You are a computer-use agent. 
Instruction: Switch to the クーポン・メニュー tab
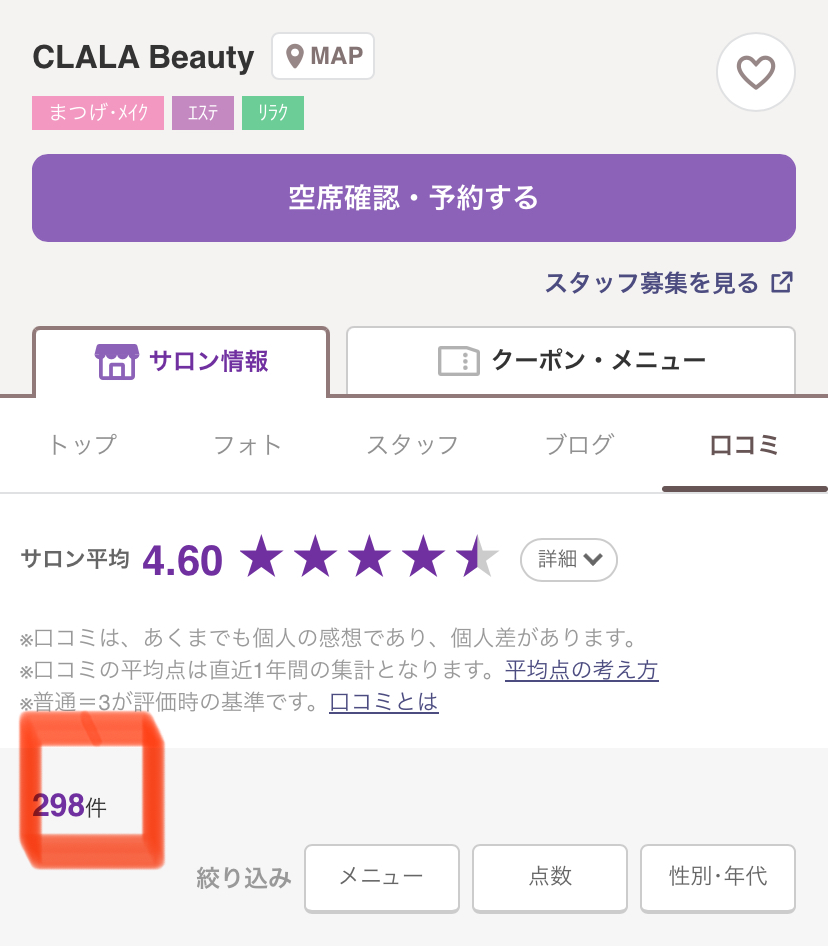point(571,361)
